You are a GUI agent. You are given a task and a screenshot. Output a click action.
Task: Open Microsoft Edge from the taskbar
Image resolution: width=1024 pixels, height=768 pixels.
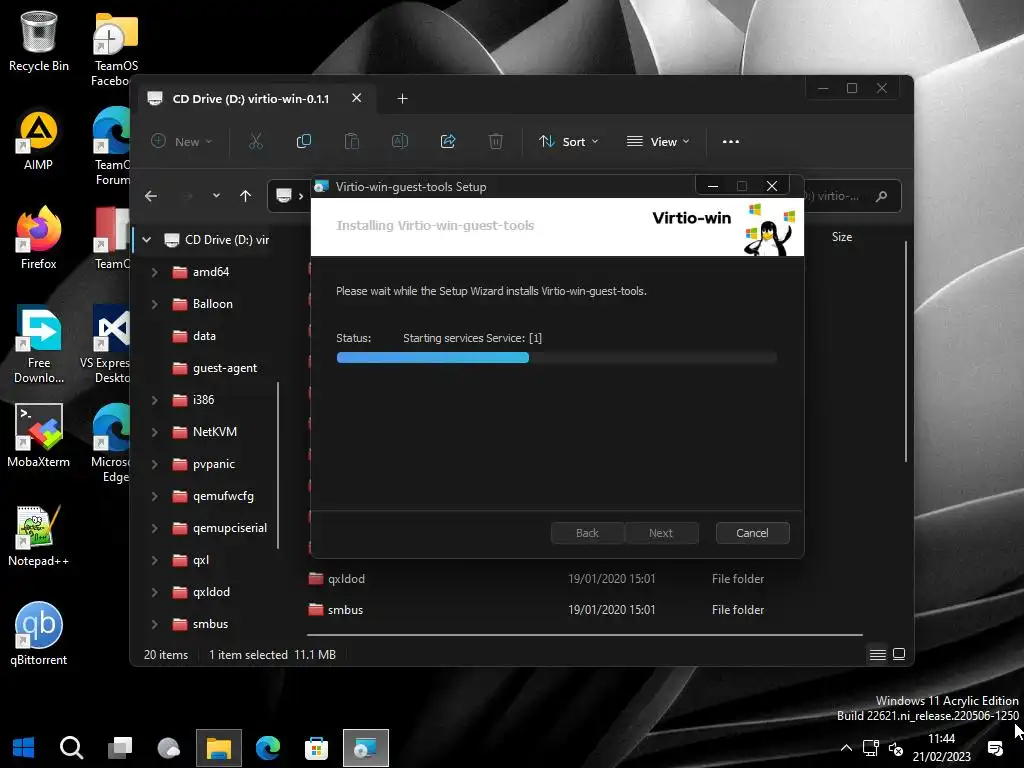268,748
